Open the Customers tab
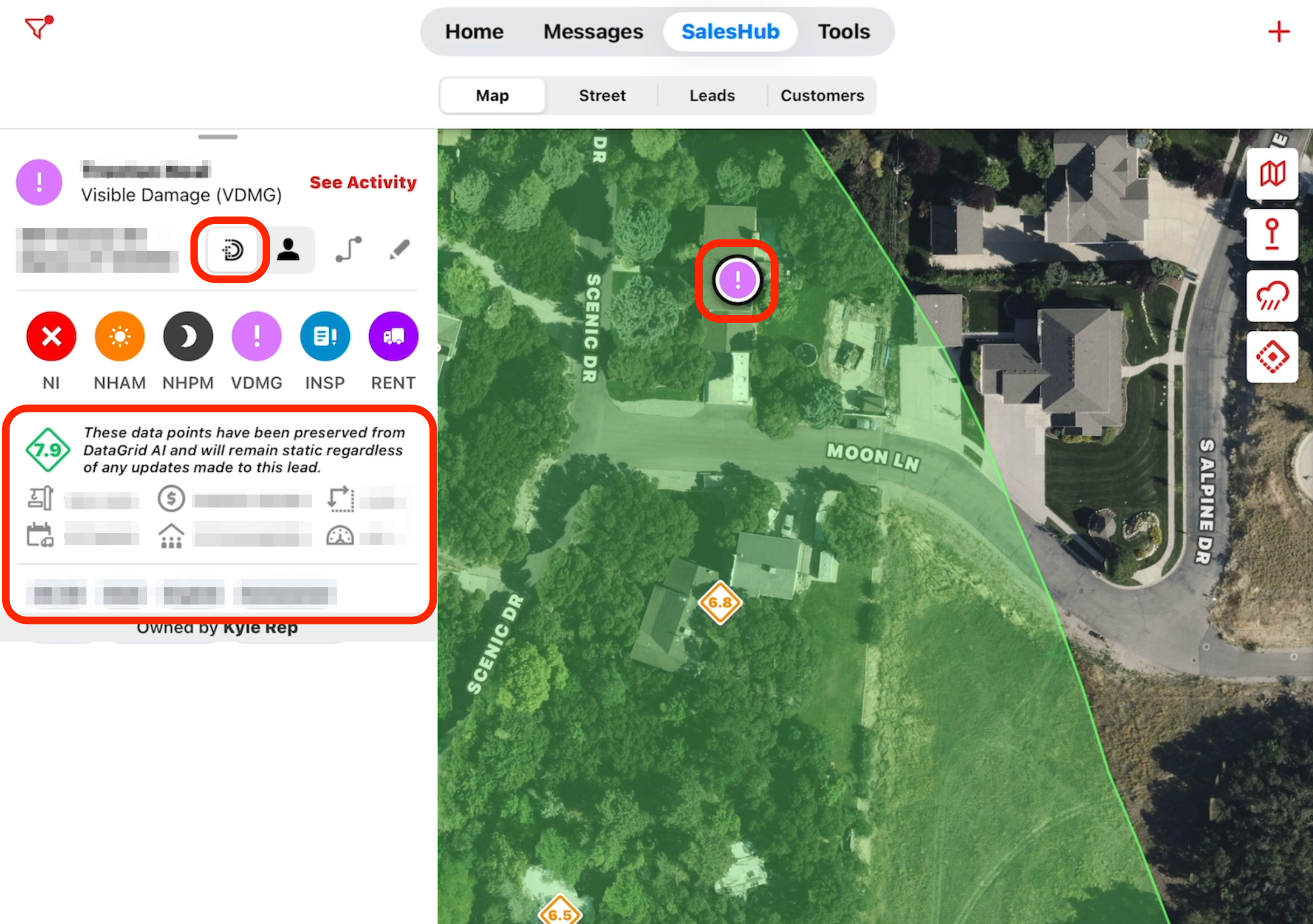This screenshot has height=924, width=1313. pos(822,95)
